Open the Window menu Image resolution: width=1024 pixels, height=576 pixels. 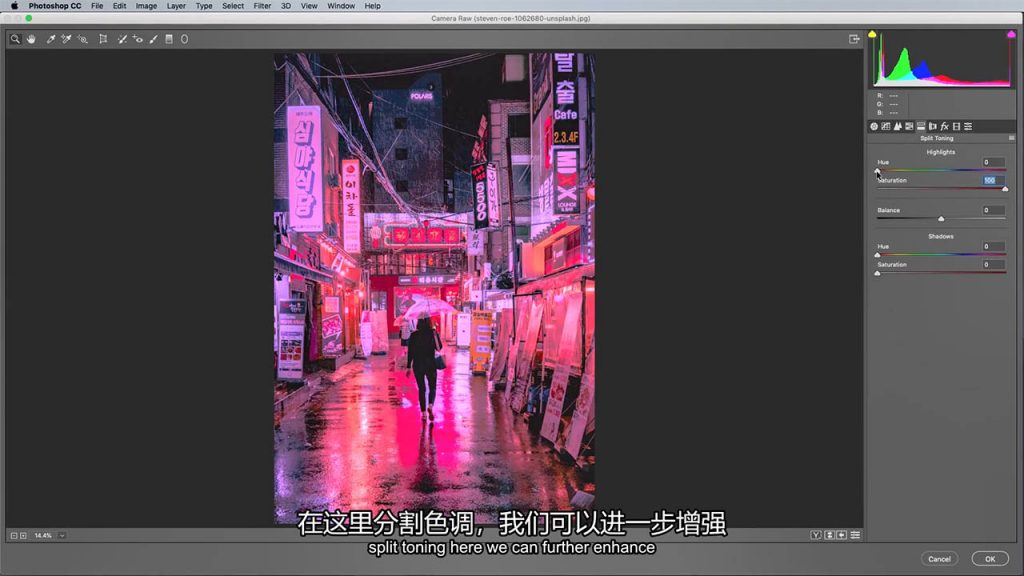[341, 6]
